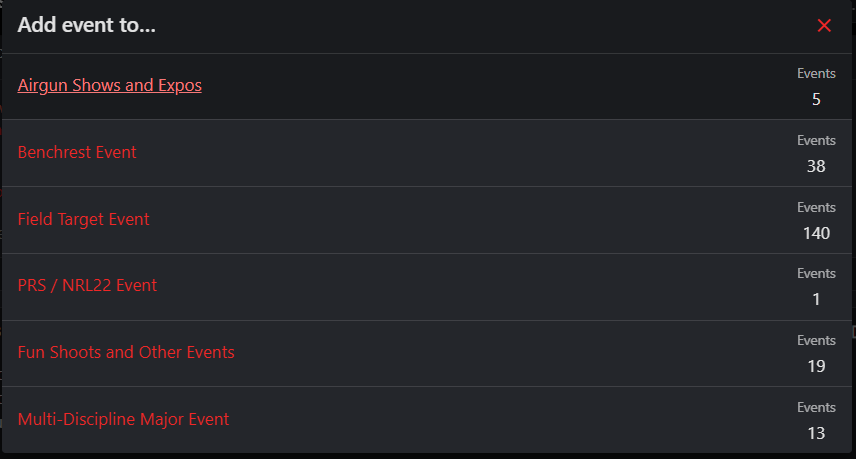This screenshot has height=459, width=856.
Task: Open the Airgun Shows and Expos link
Action: pos(109,85)
